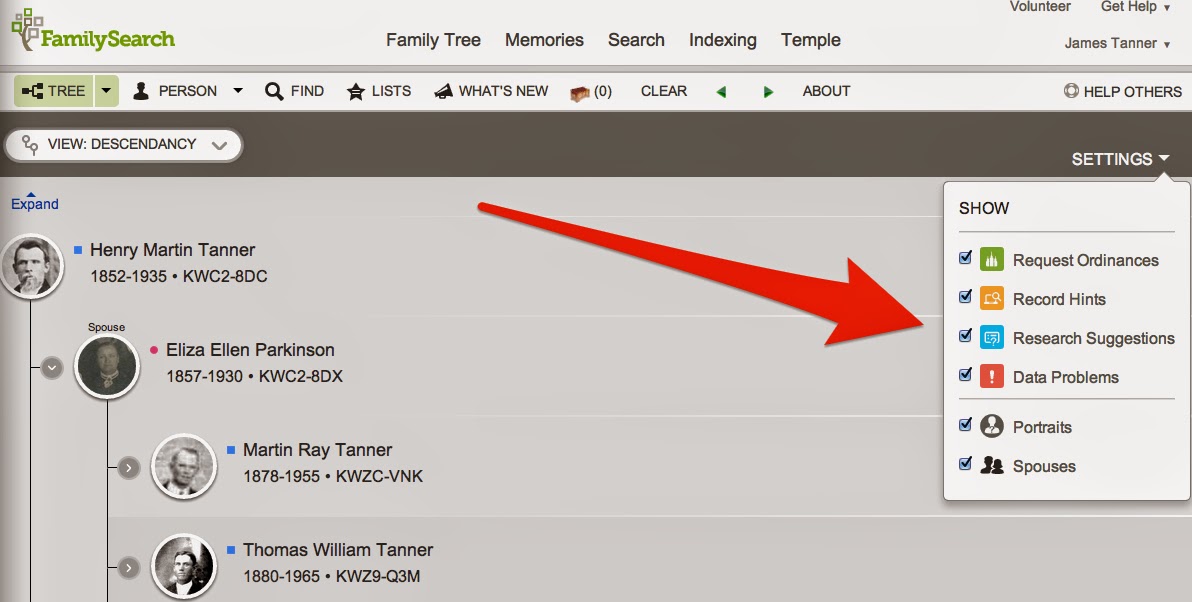Click the PERSON silhouette icon
1192x602 pixels.
(141, 91)
